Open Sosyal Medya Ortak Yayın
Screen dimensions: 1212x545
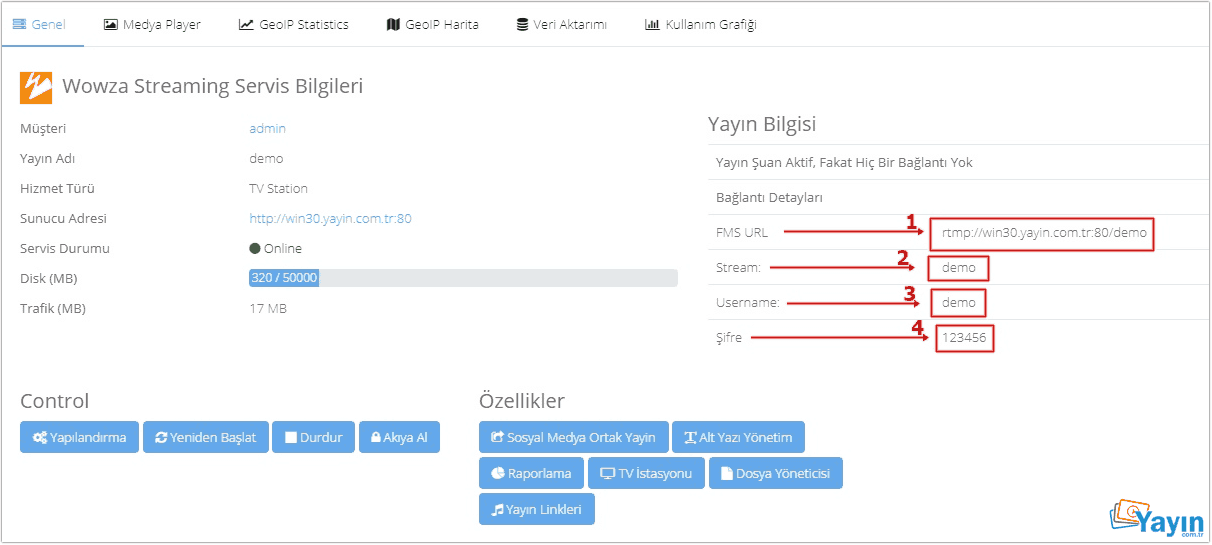click(x=574, y=437)
